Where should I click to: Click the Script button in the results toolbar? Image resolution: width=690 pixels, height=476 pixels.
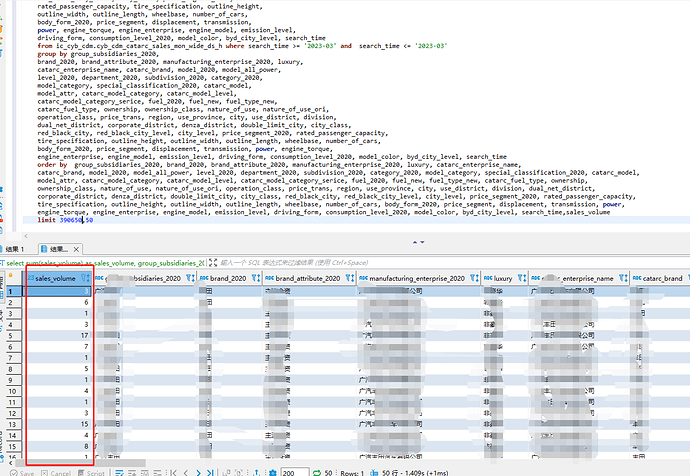91,473
